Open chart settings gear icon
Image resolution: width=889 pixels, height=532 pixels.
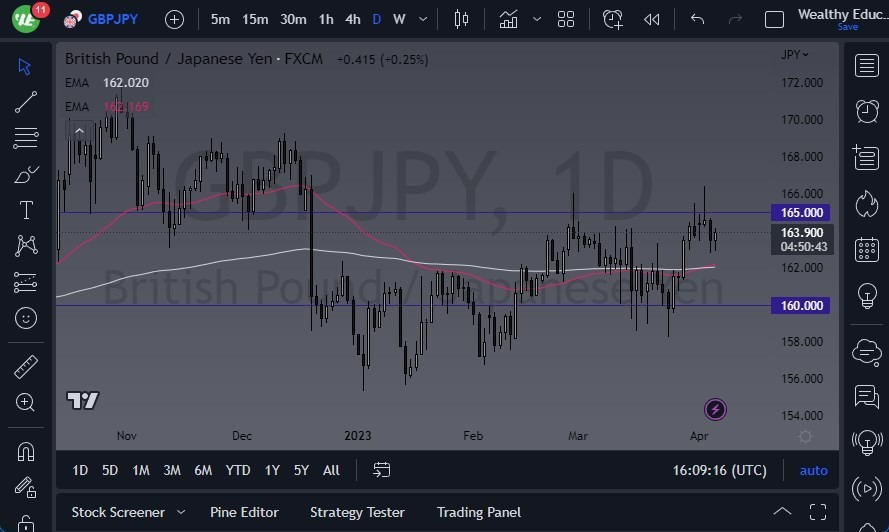(805, 436)
